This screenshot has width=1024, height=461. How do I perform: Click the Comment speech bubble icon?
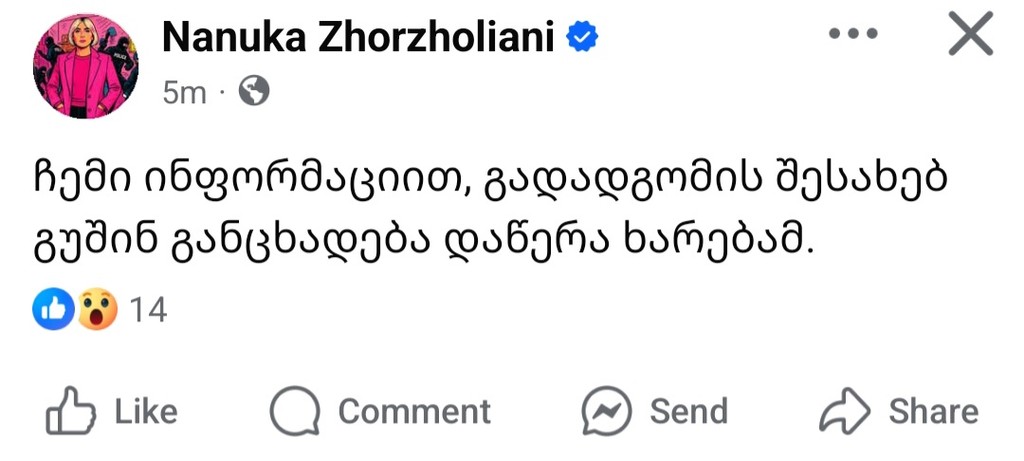pos(295,412)
